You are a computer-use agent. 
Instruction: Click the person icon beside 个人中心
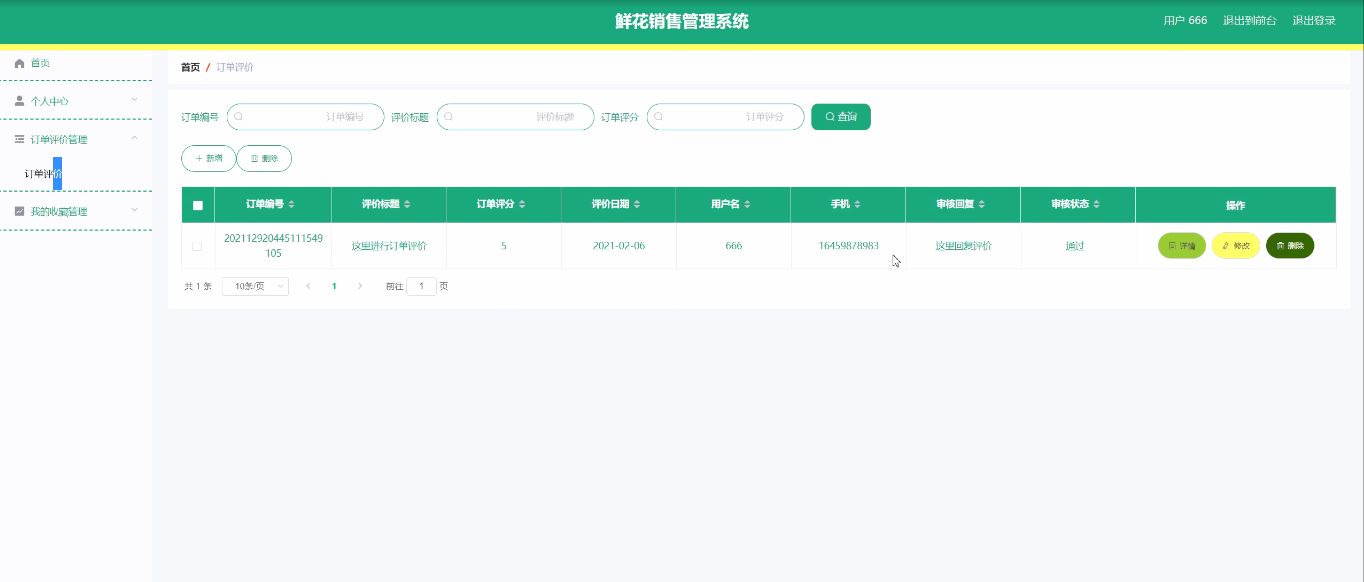[x=19, y=101]
